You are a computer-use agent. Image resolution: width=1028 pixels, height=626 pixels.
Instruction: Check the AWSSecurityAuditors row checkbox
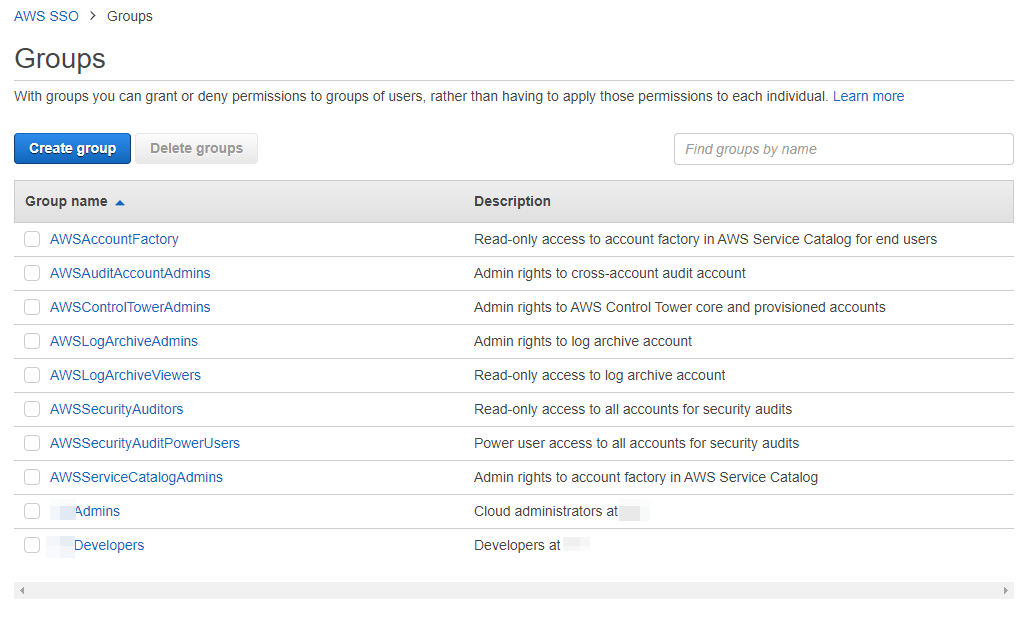31,409
